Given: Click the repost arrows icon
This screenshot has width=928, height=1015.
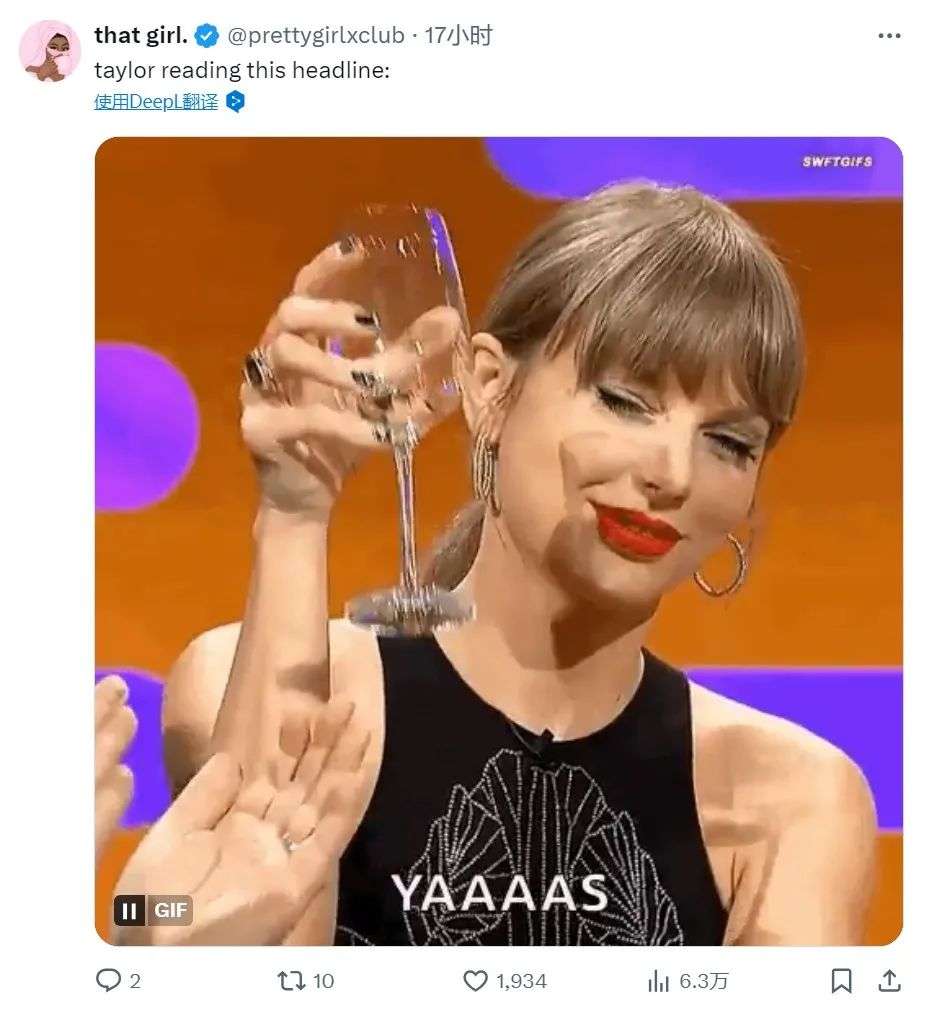Looking at the screenshot, I should point(291,980).
